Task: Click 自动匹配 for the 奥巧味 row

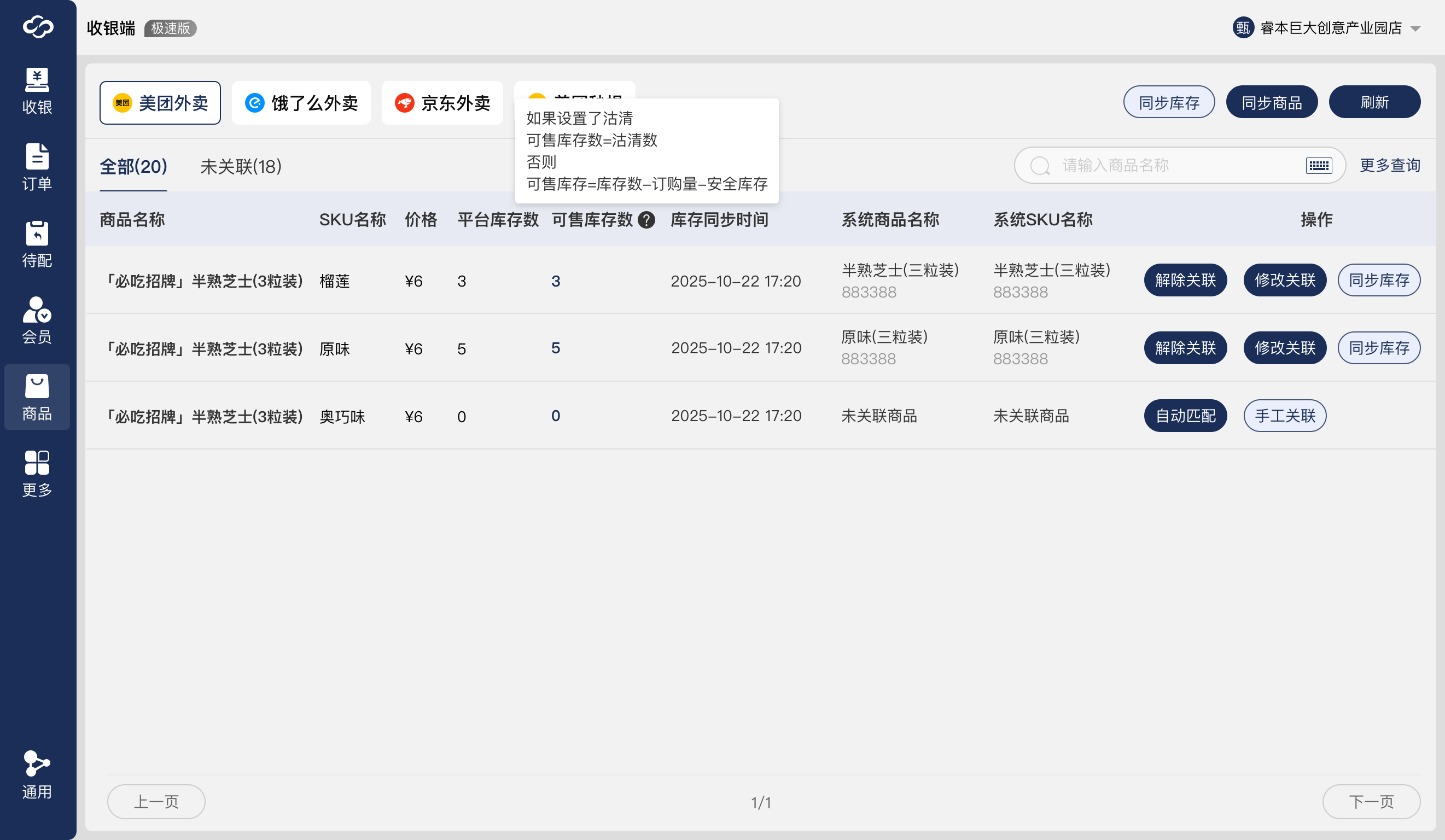Action: click(x=1185, y=416)
